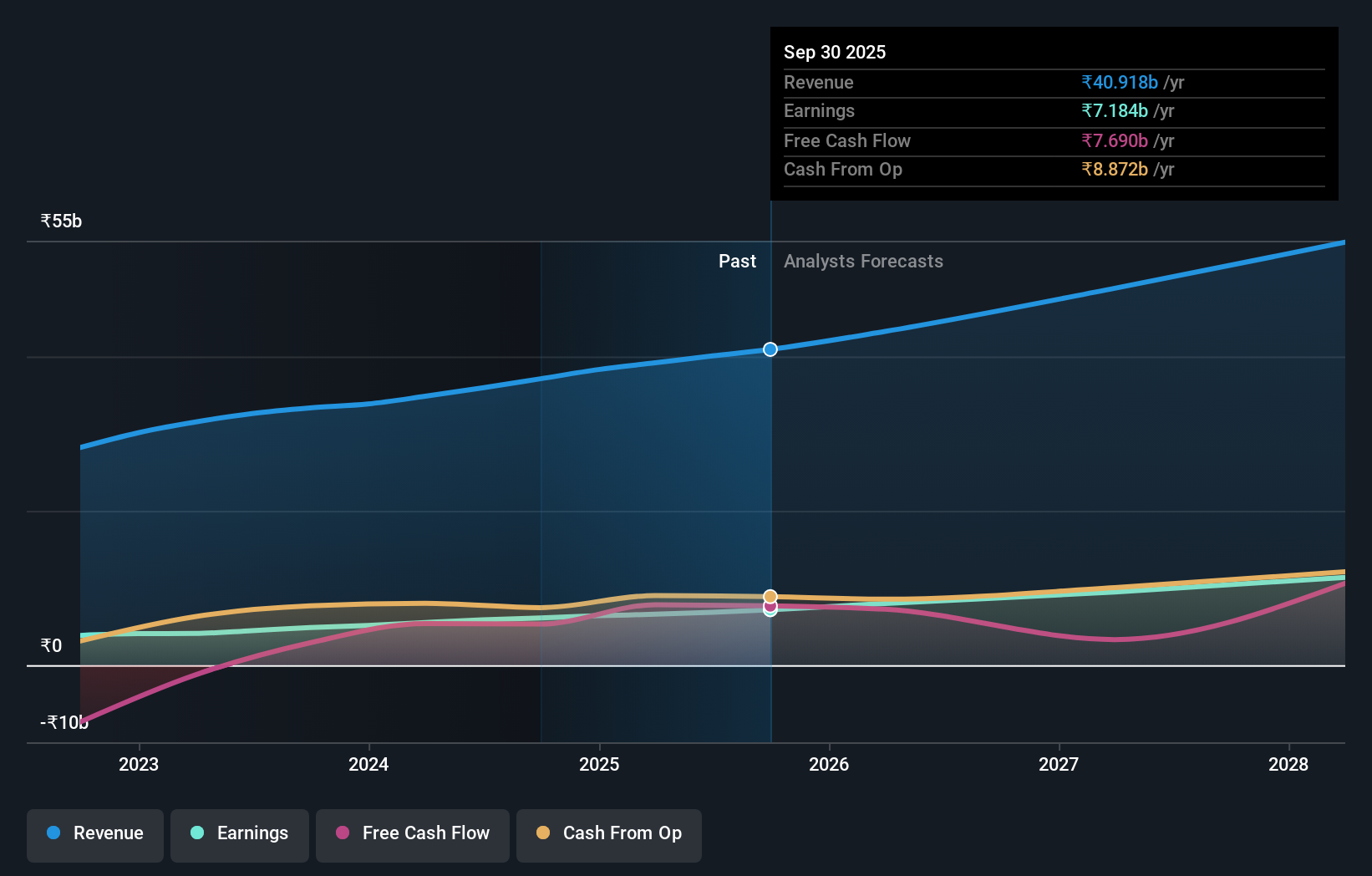The height and width of the screenshot is (876, 1372).
Task: Switch to the Past section of chart
Action: click(737, 261)
